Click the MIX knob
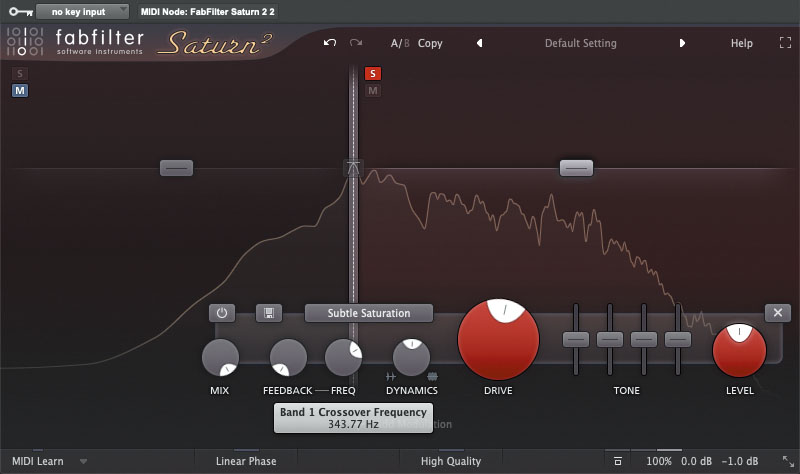 pyautogui.click(x=220, y=357)
